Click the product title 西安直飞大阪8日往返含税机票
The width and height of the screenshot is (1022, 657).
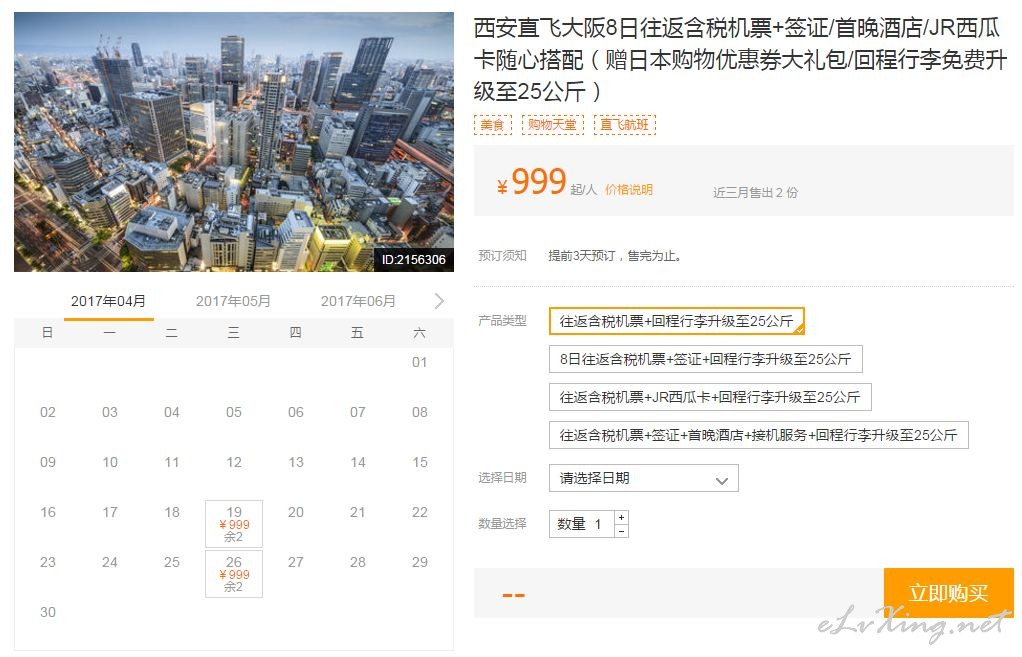(x=740, y=59)
